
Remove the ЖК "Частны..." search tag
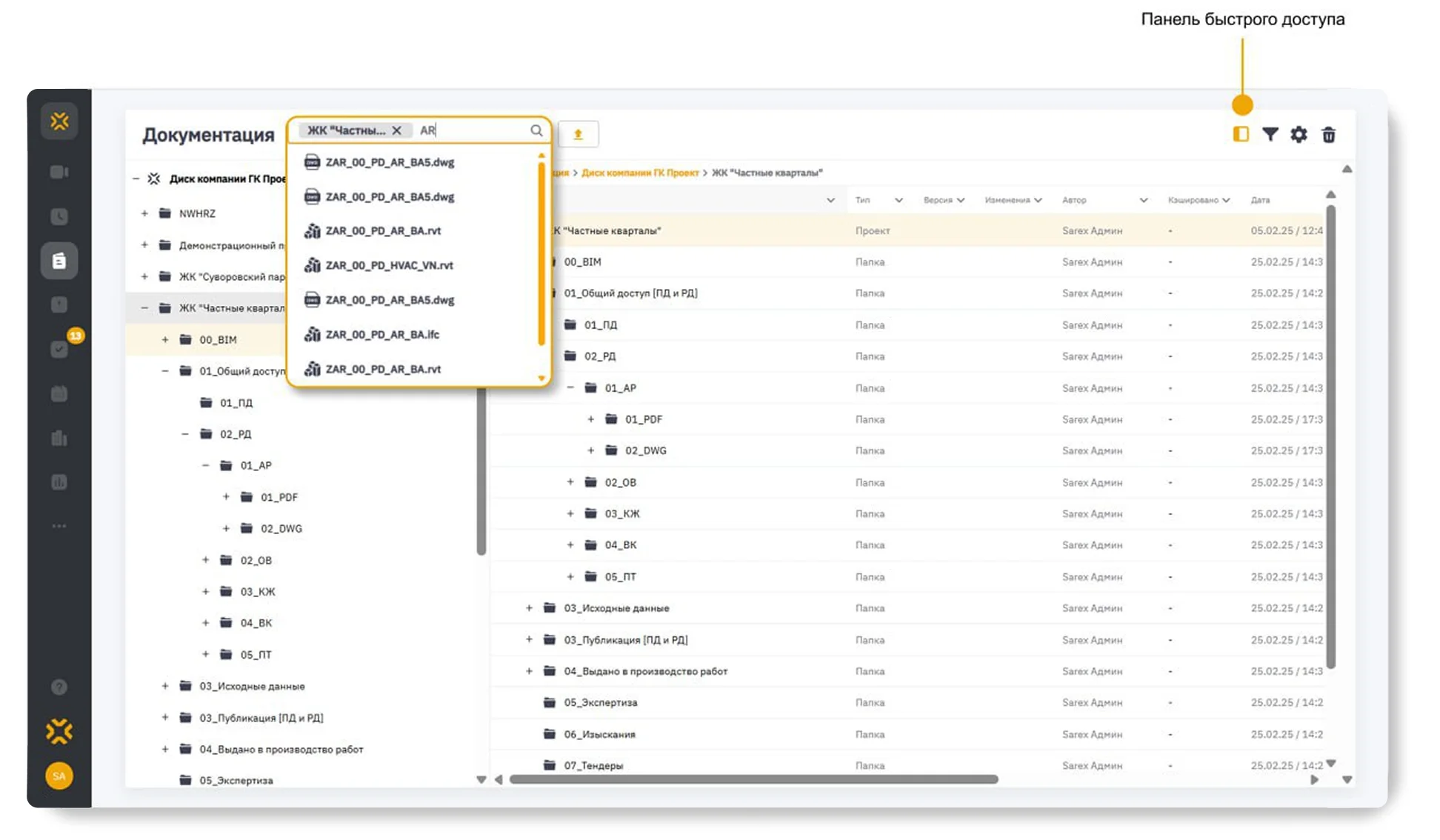(397, 130)
